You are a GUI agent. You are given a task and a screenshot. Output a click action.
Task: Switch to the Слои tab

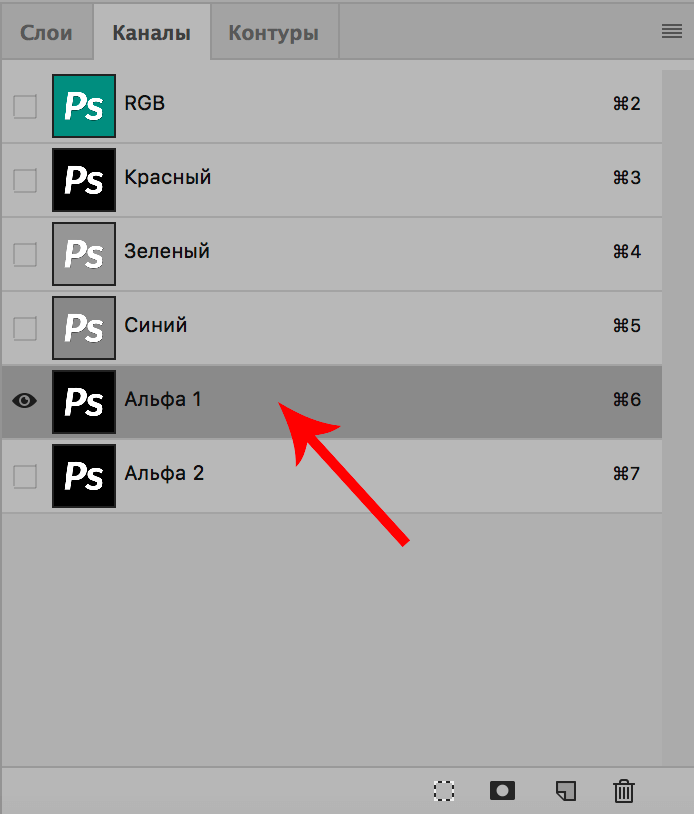tap(45, 31)
